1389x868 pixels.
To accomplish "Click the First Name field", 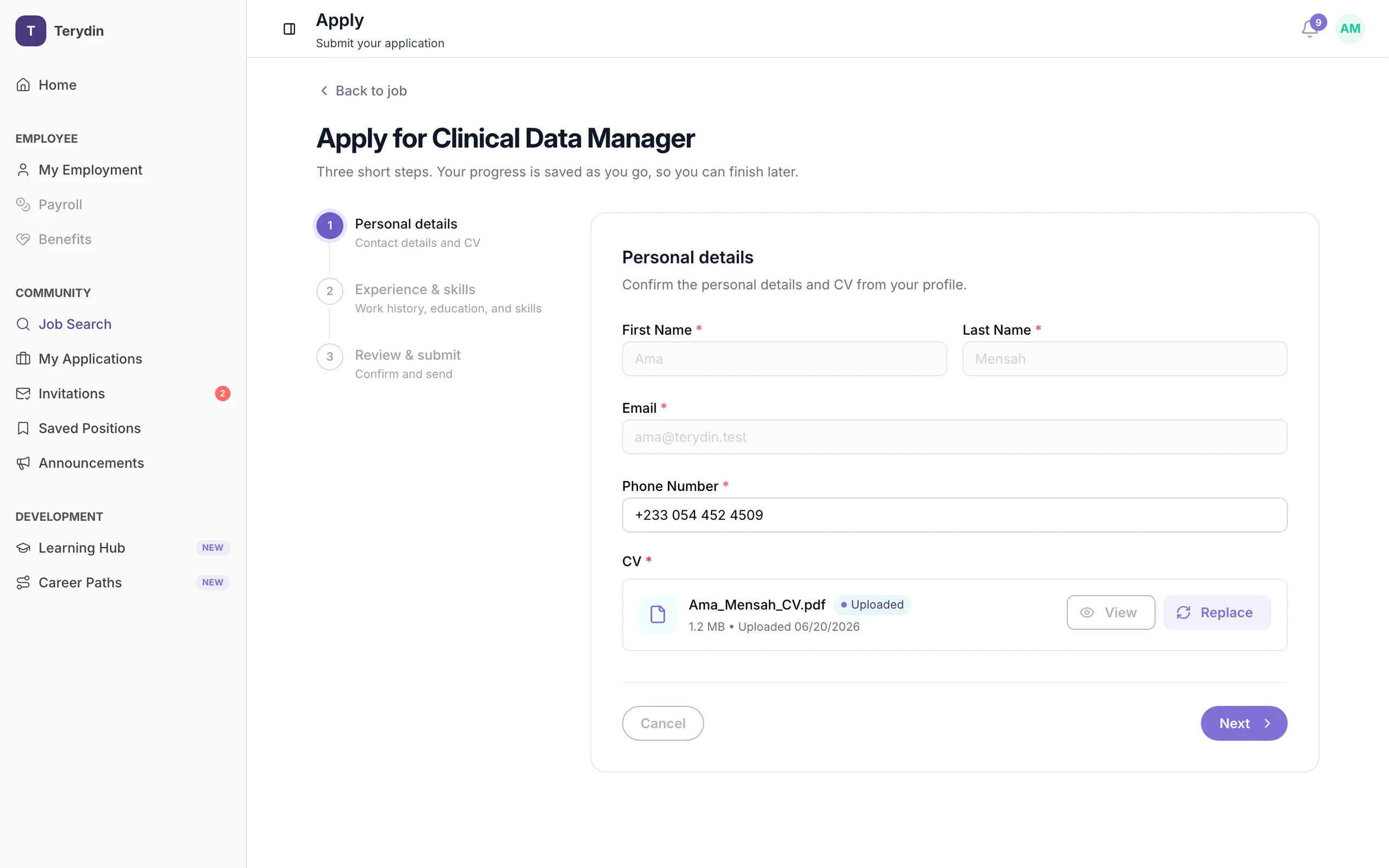I will coord(784,359).
